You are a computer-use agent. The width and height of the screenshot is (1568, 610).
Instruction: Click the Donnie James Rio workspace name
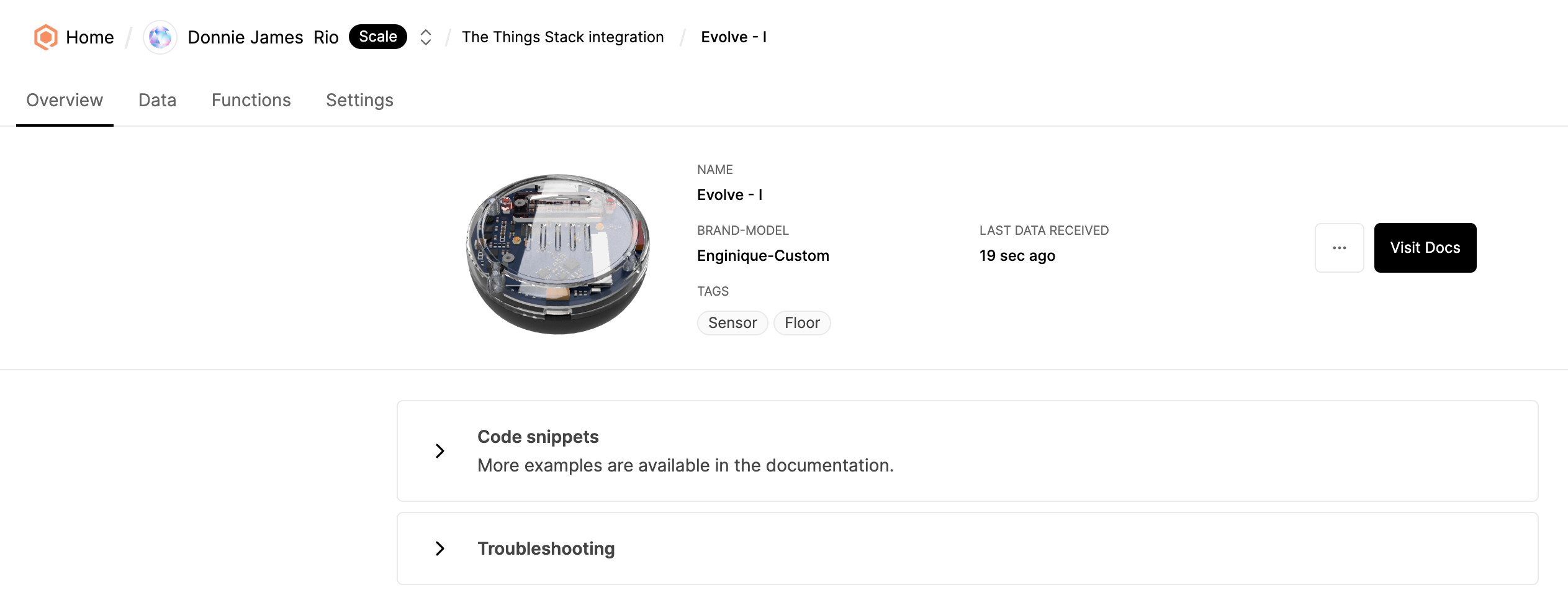263,37
